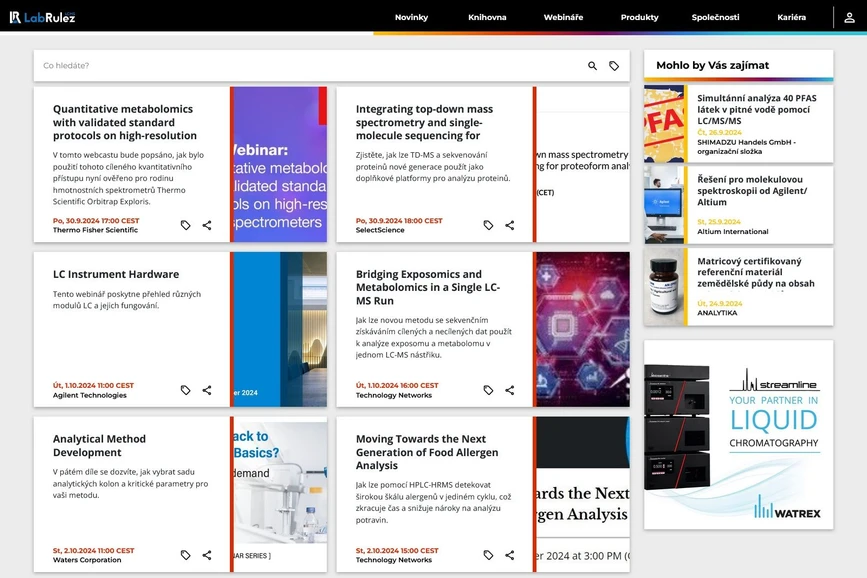Viewport: 867px width, 578px height.
Task: Share the Quantitative metabolomics webinar
Action: pos(207,225)
